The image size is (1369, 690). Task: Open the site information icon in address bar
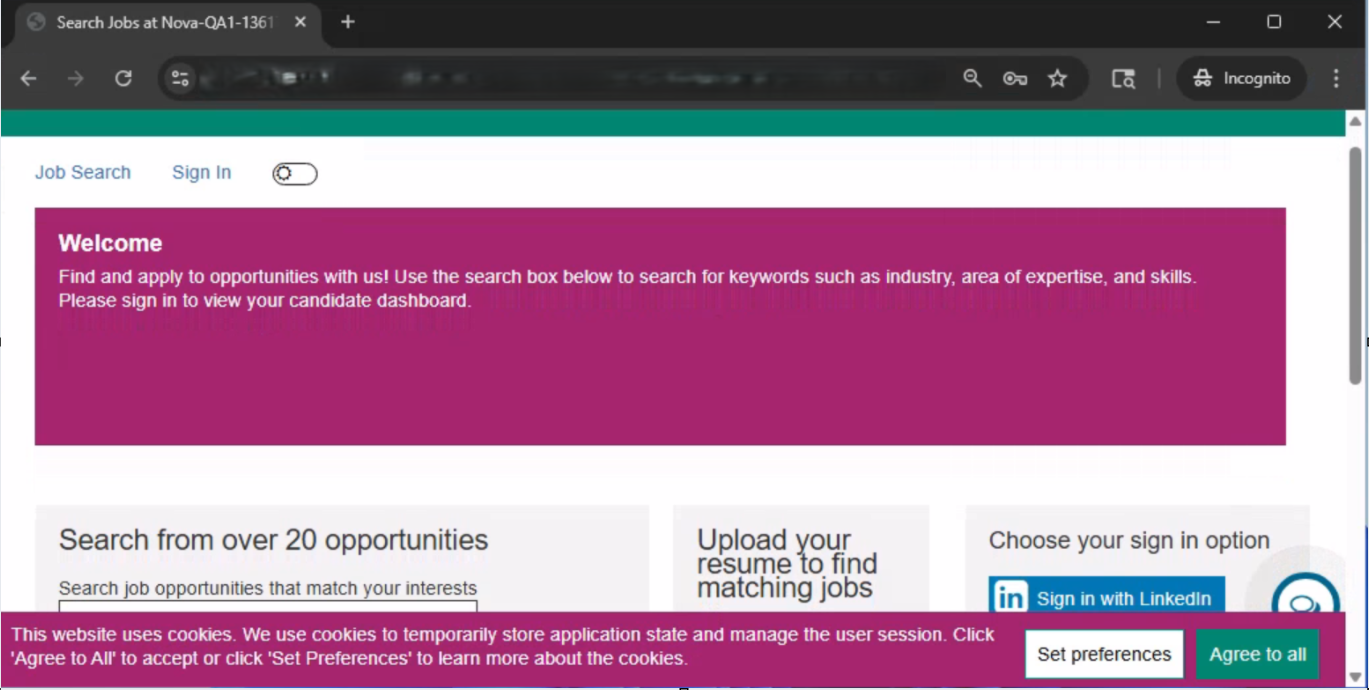tap(180, 78)
